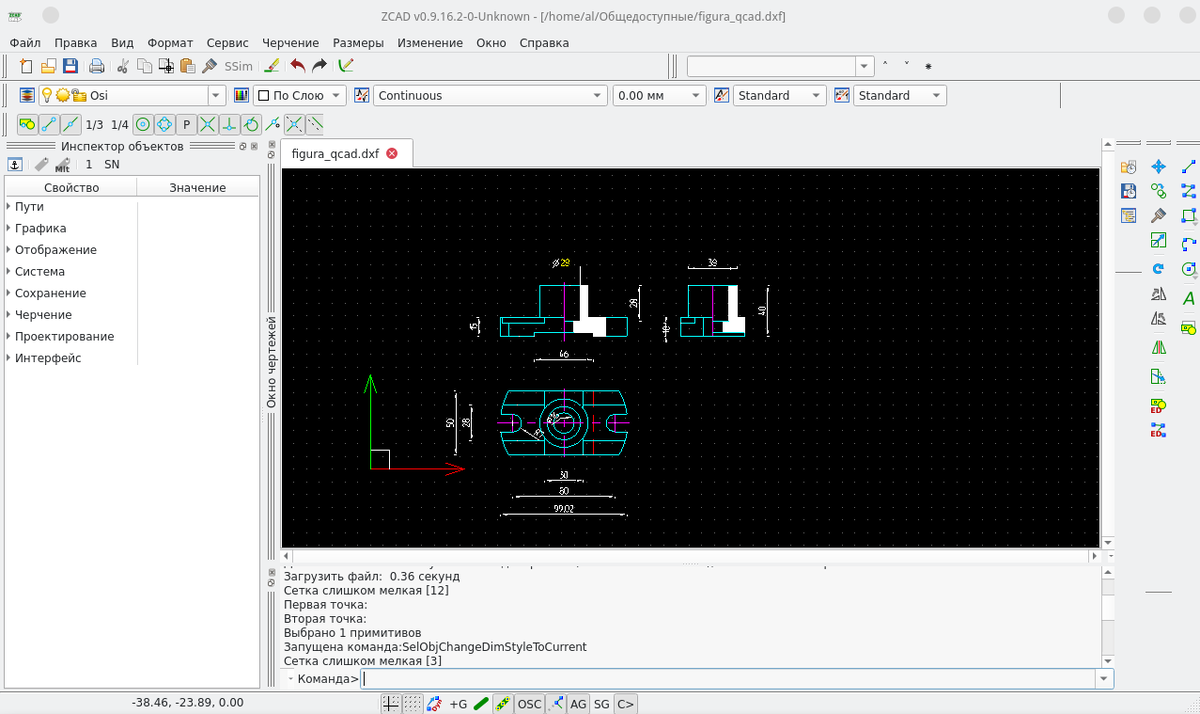Toggle the OSC status bar button
1200x714 pixels.
[x=529, y=704]
